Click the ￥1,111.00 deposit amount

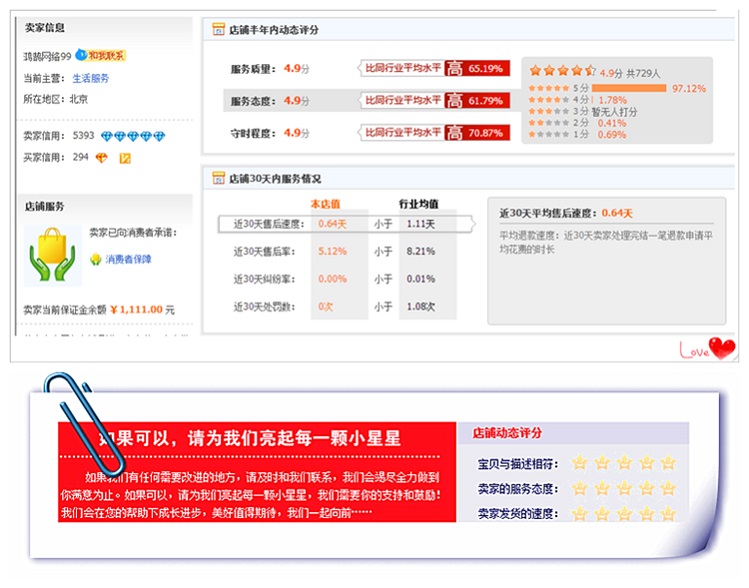(x=137, y=310)
